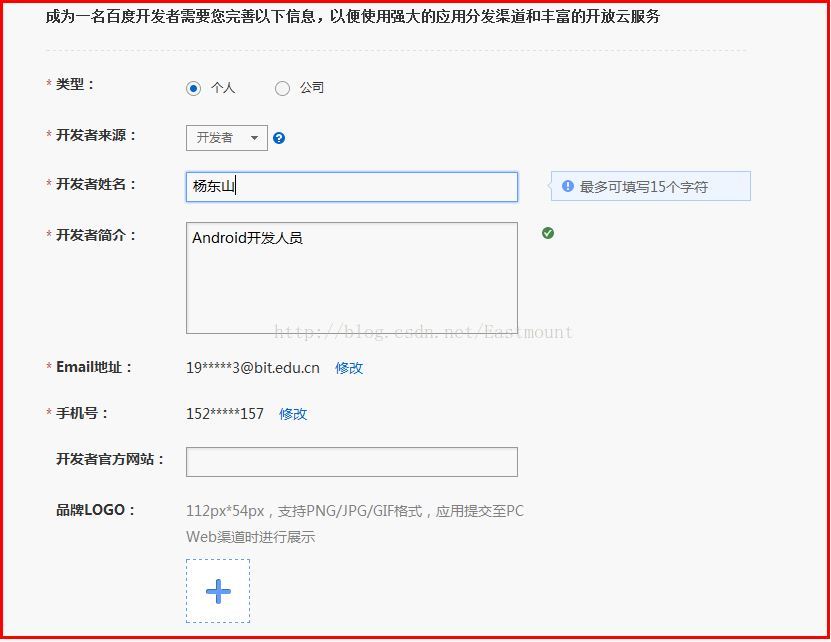Viewport: 831px width, 642px height.
Task: Select the 个人 radio button
Action: pyautogui.click(x=193, y=88)
